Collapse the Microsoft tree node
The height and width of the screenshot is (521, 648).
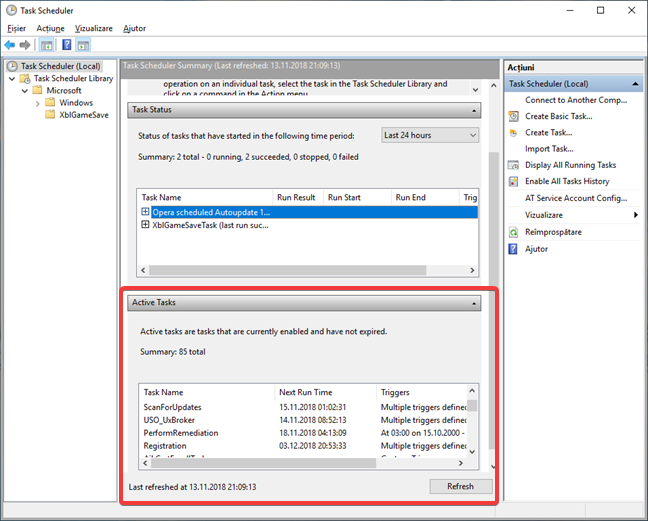click(x=25, y=90)
